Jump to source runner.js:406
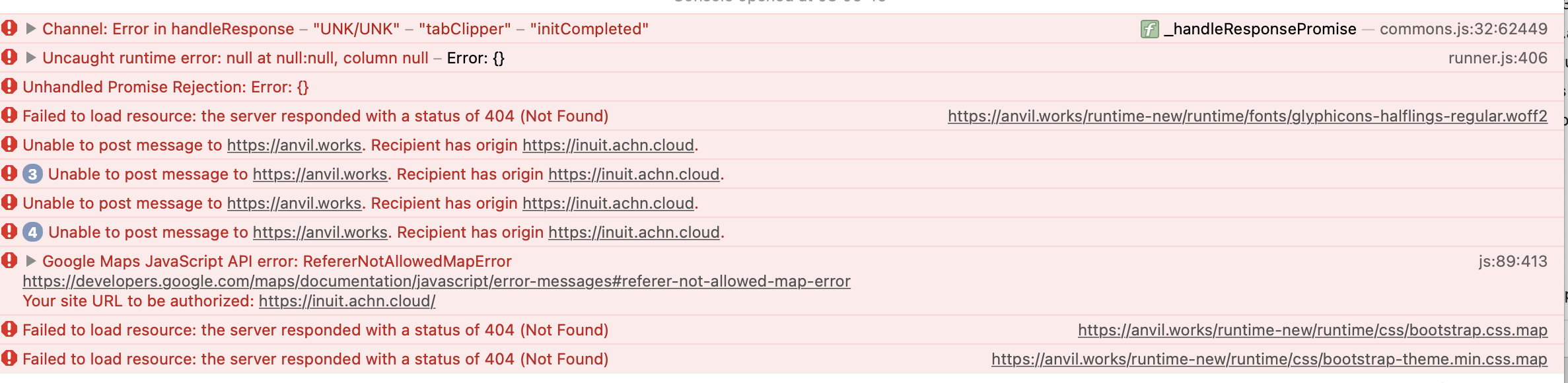This screenshot has width=1568, height=383. pyautogui.click(x=1498, y=58)
